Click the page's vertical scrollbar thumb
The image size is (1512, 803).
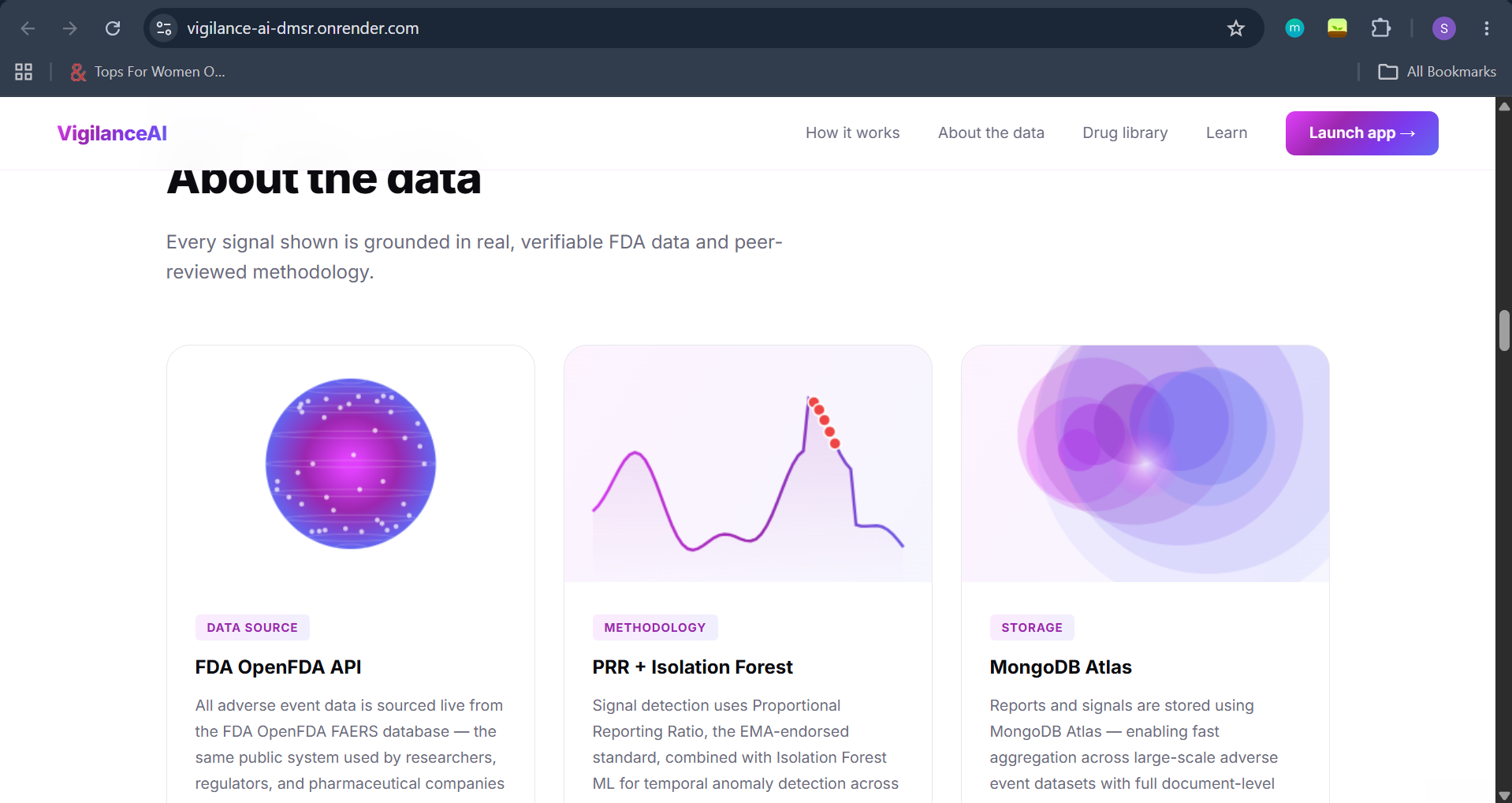coord(1504,331)
